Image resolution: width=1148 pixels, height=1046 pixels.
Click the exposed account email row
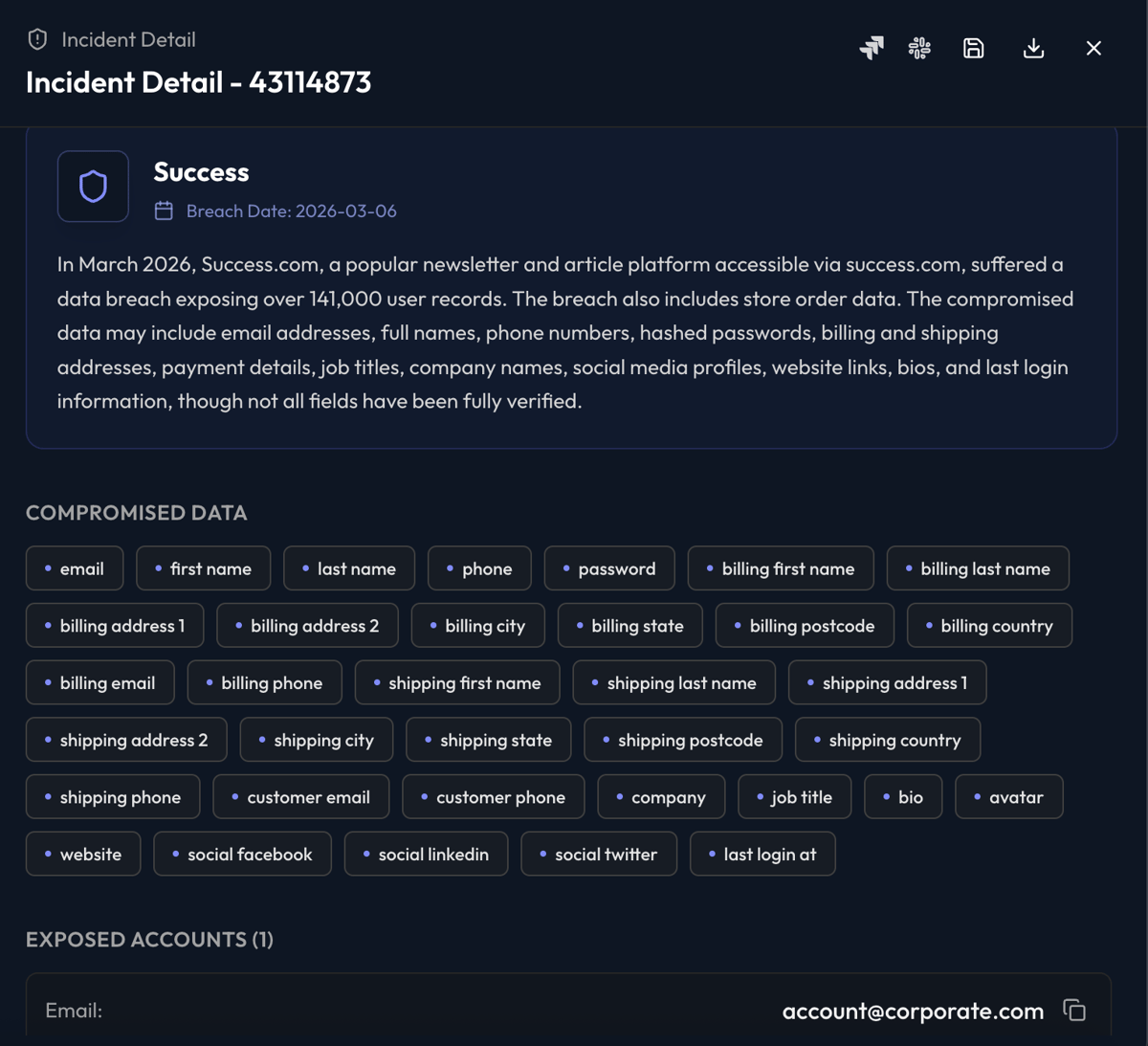pos(570,1010)
